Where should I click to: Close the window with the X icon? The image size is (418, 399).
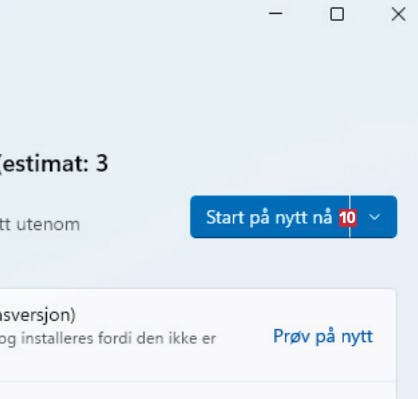coord(398,14)
